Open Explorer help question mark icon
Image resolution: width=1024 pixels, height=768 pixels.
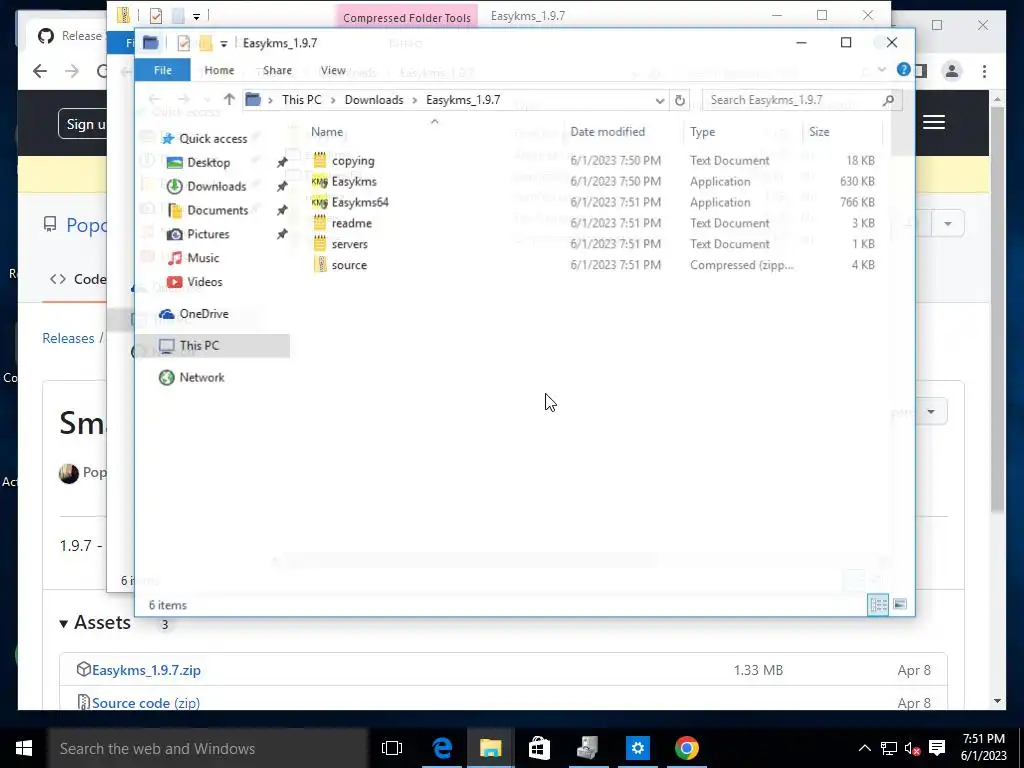tap(904, 69)
